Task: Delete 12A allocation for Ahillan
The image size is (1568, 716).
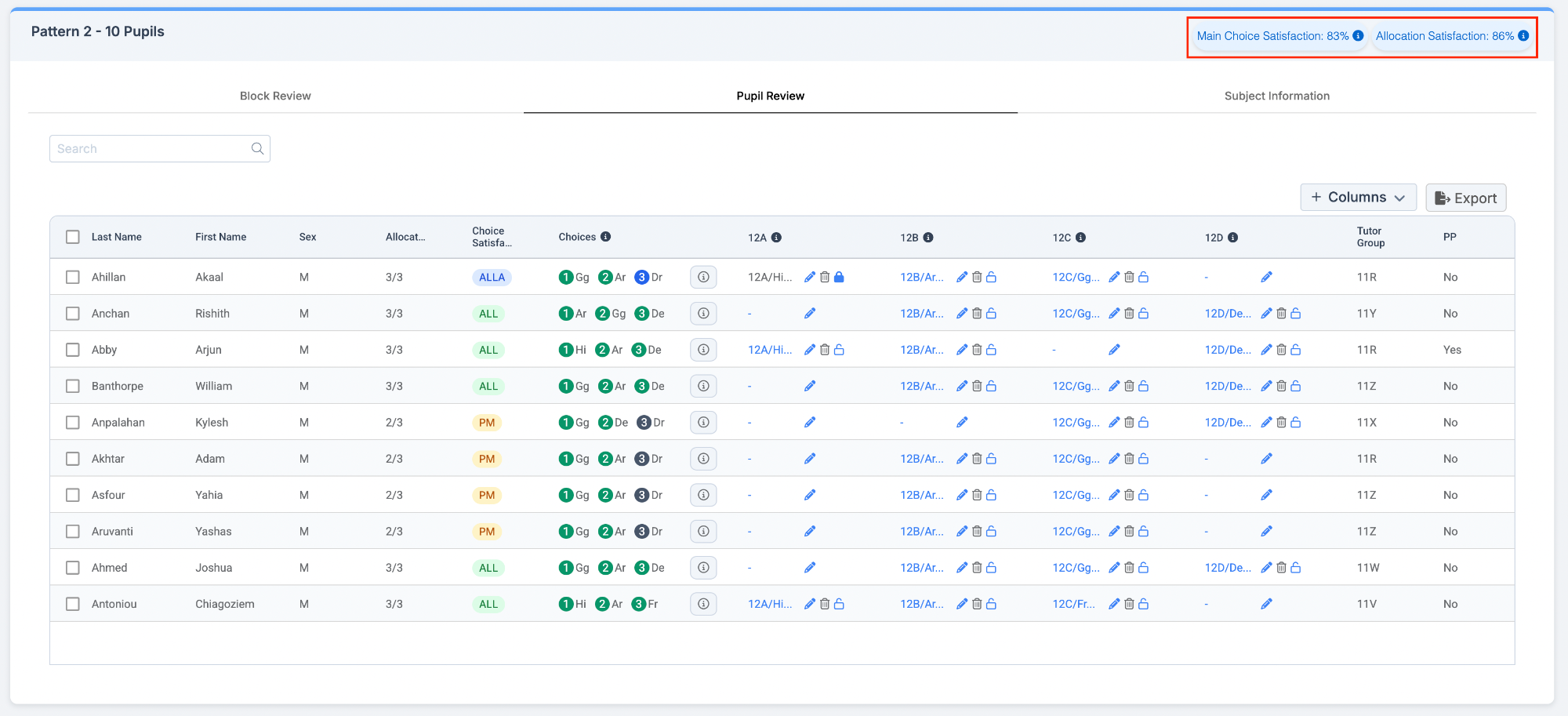Action: tap(825, 277)
